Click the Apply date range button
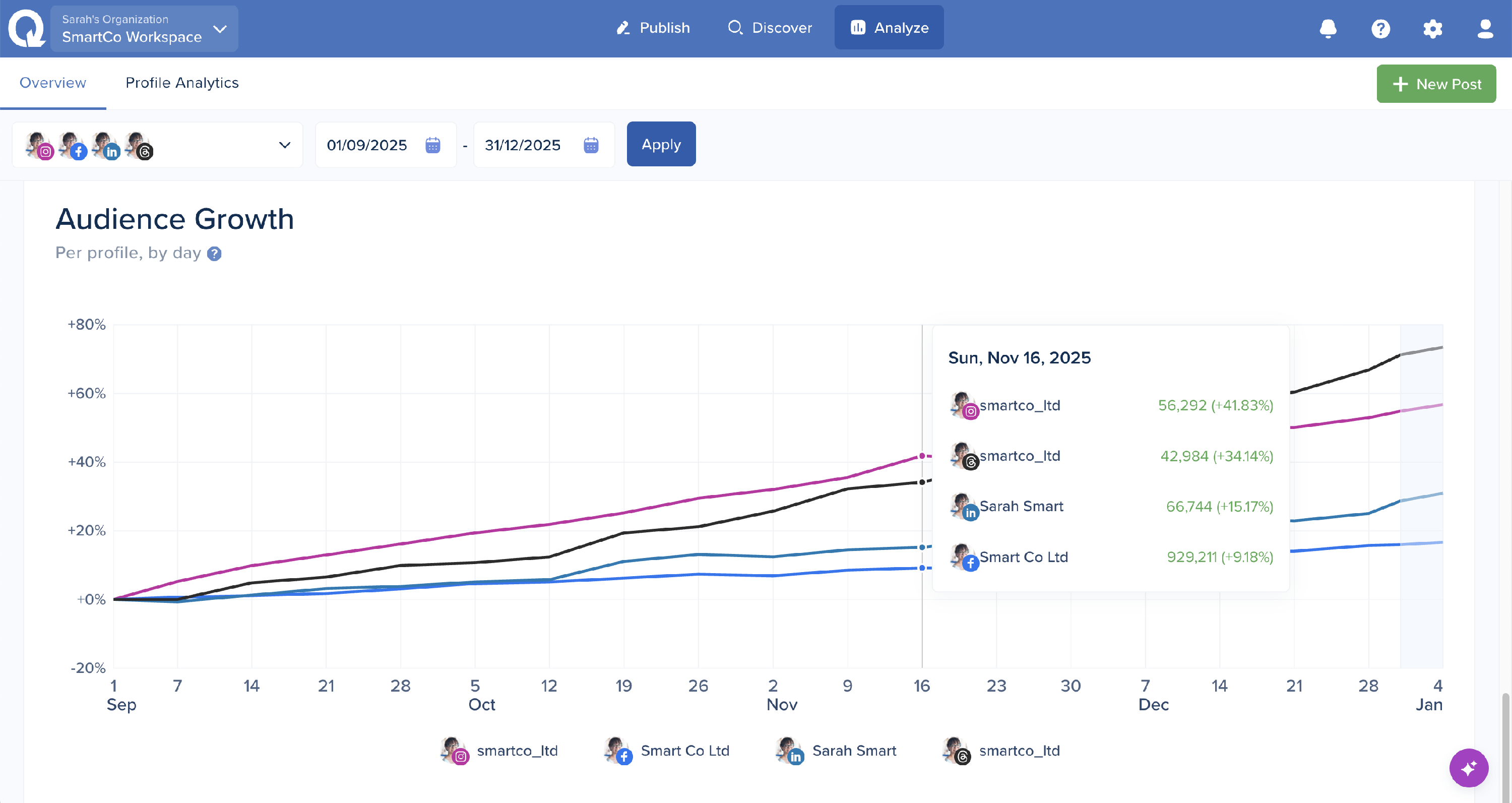 click(661, 144)
